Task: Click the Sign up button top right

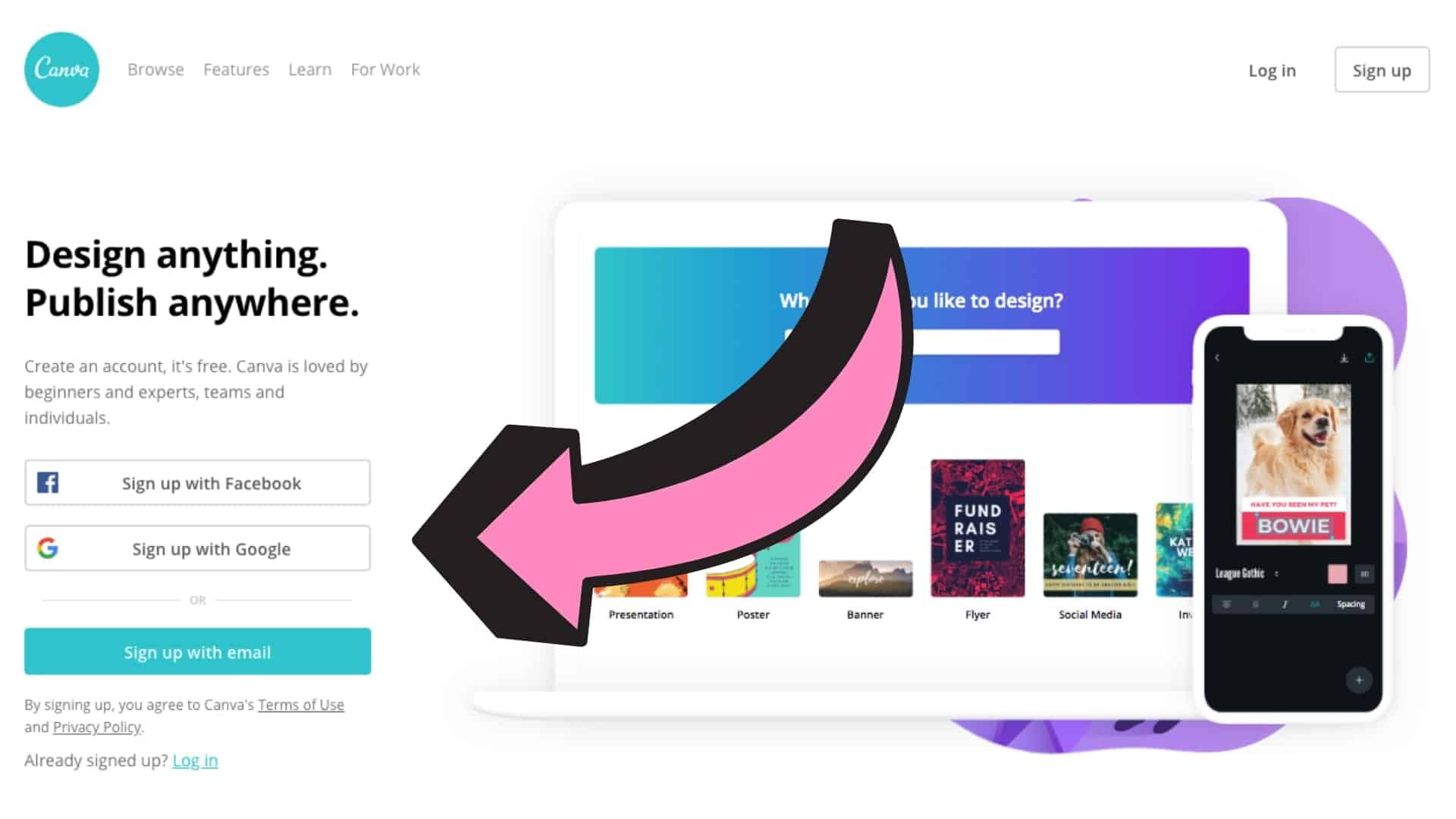Action: 1382,70
